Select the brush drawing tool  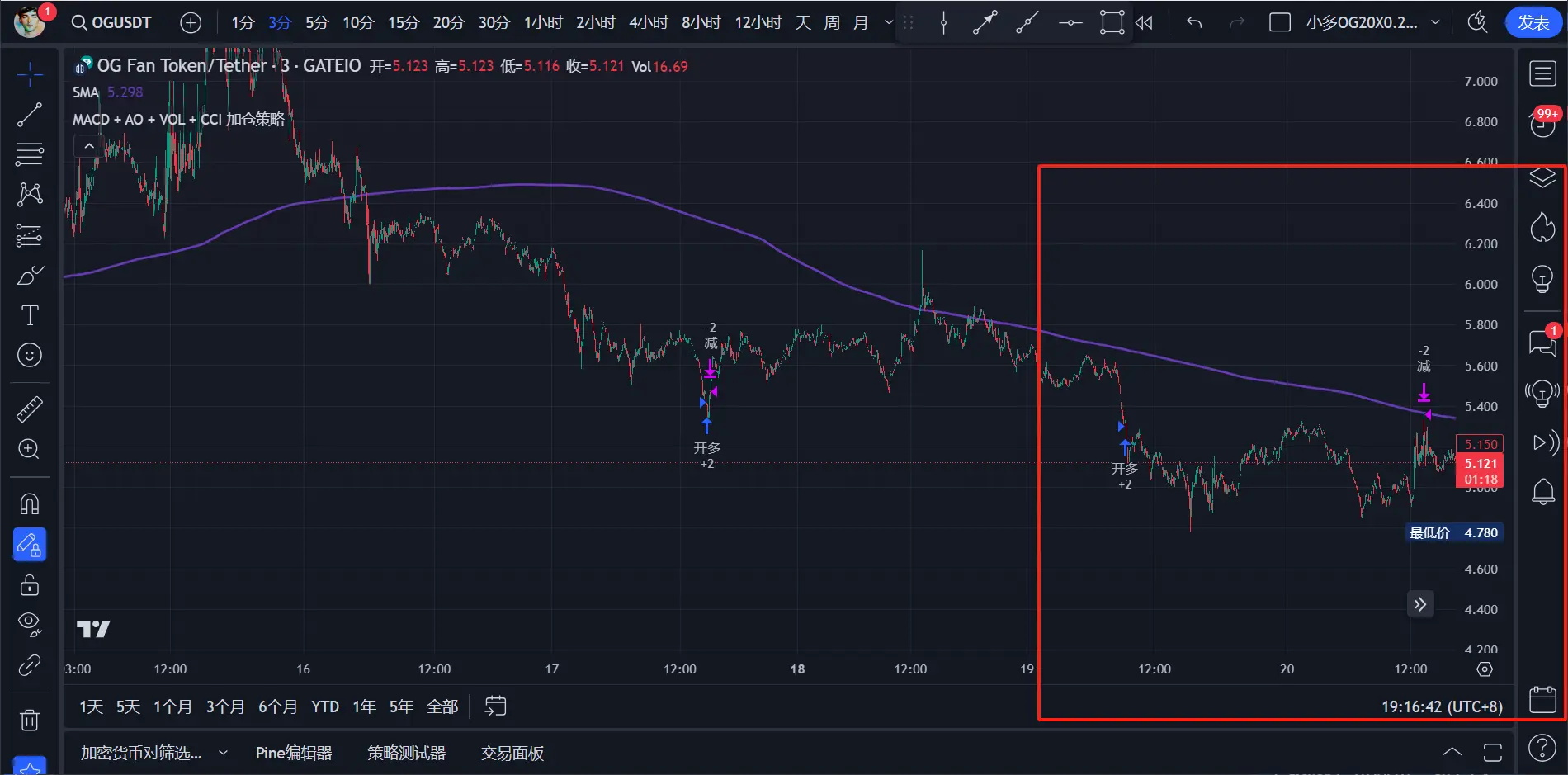30,275
